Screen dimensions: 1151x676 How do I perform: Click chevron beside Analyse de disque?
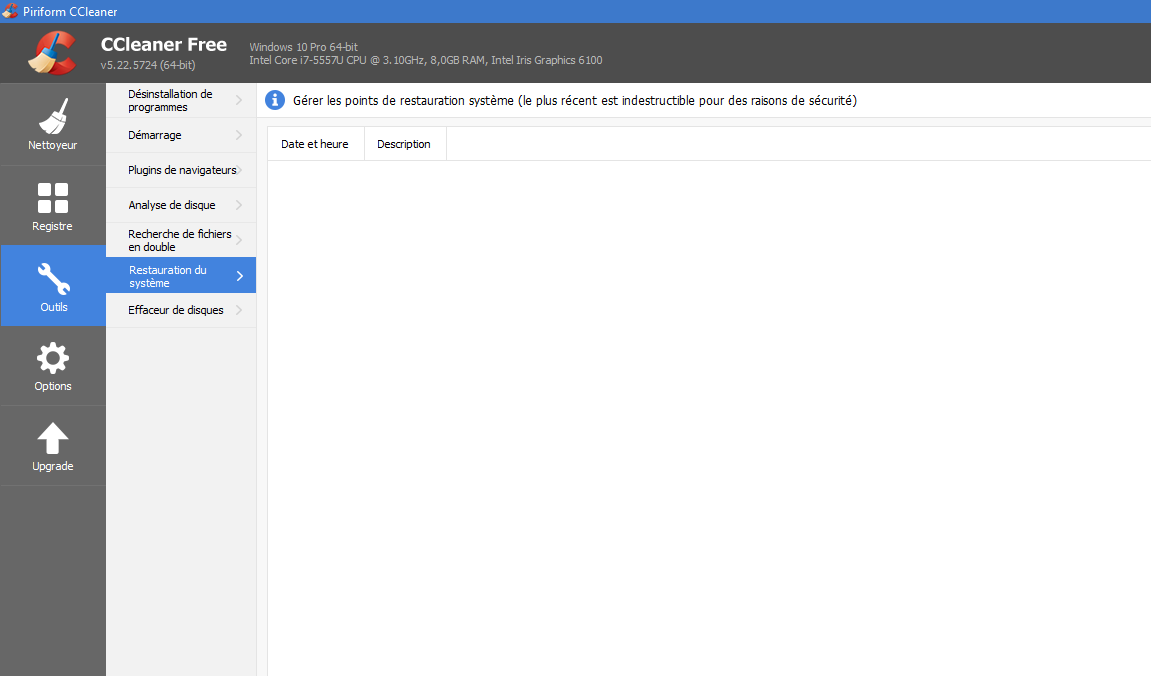239,205
